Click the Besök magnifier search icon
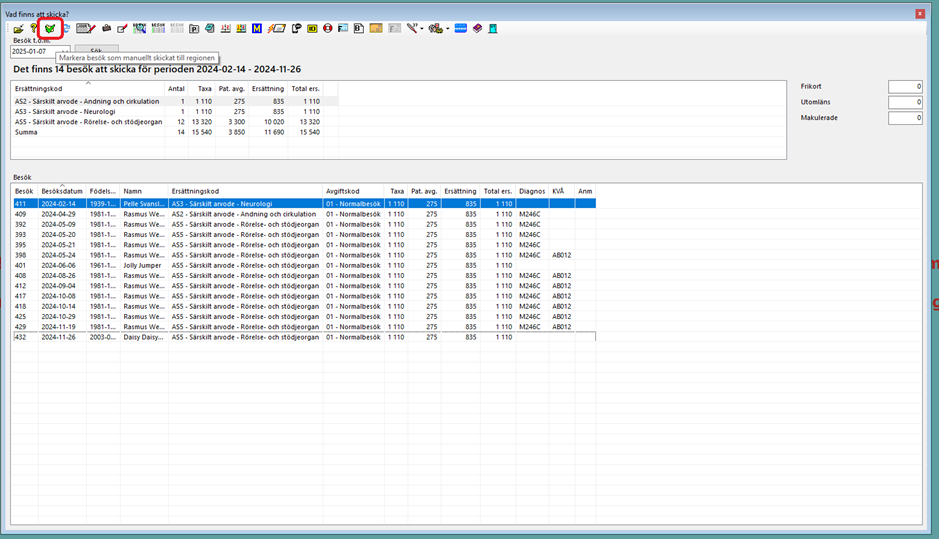The image size is (939, 539). tap(140, 28)
